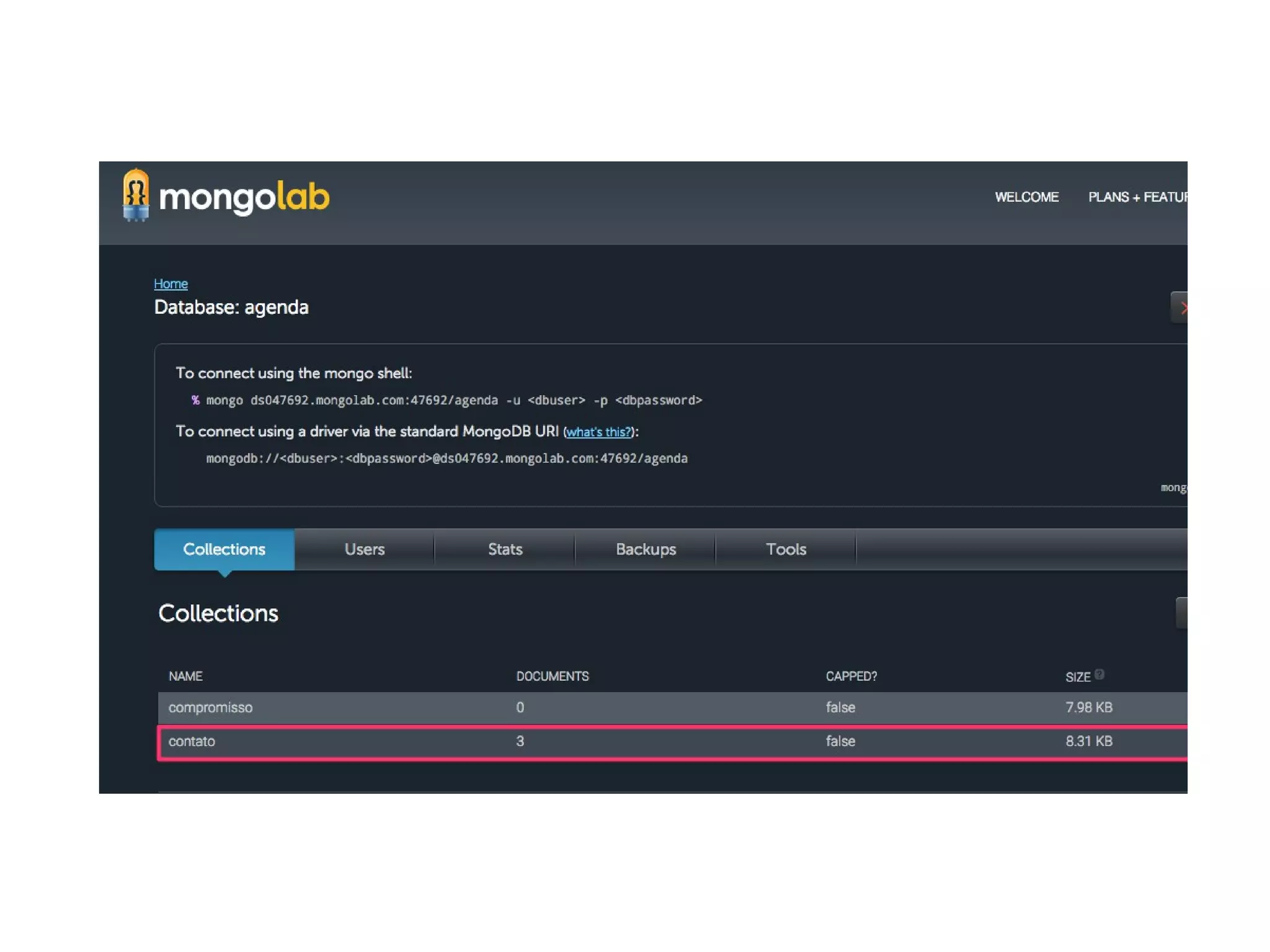Open the Backups tab
This screenshot has height=952, width=1270.
coord(646,549)
